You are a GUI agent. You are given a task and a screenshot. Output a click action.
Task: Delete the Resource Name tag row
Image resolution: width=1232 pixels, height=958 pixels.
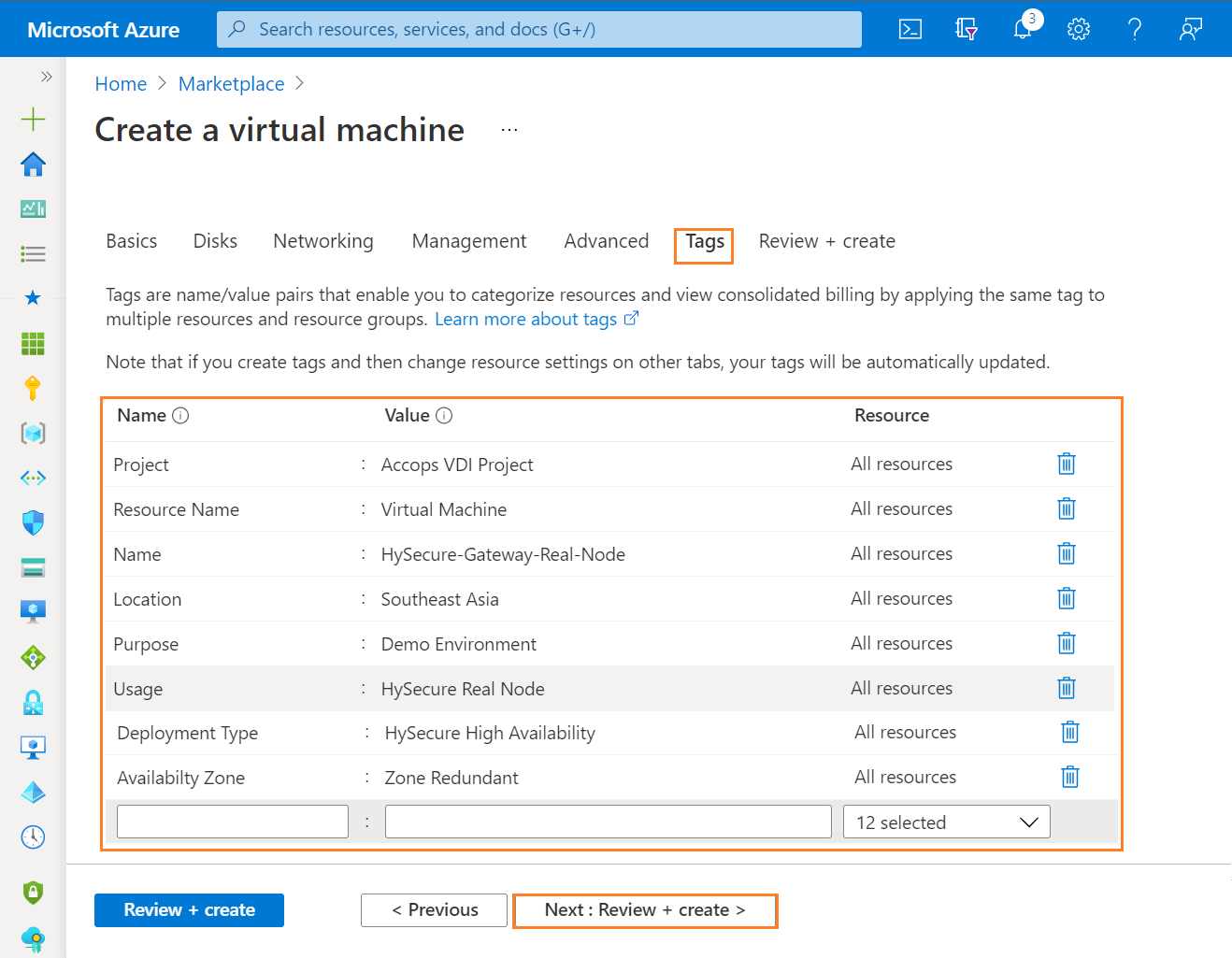1067,508
